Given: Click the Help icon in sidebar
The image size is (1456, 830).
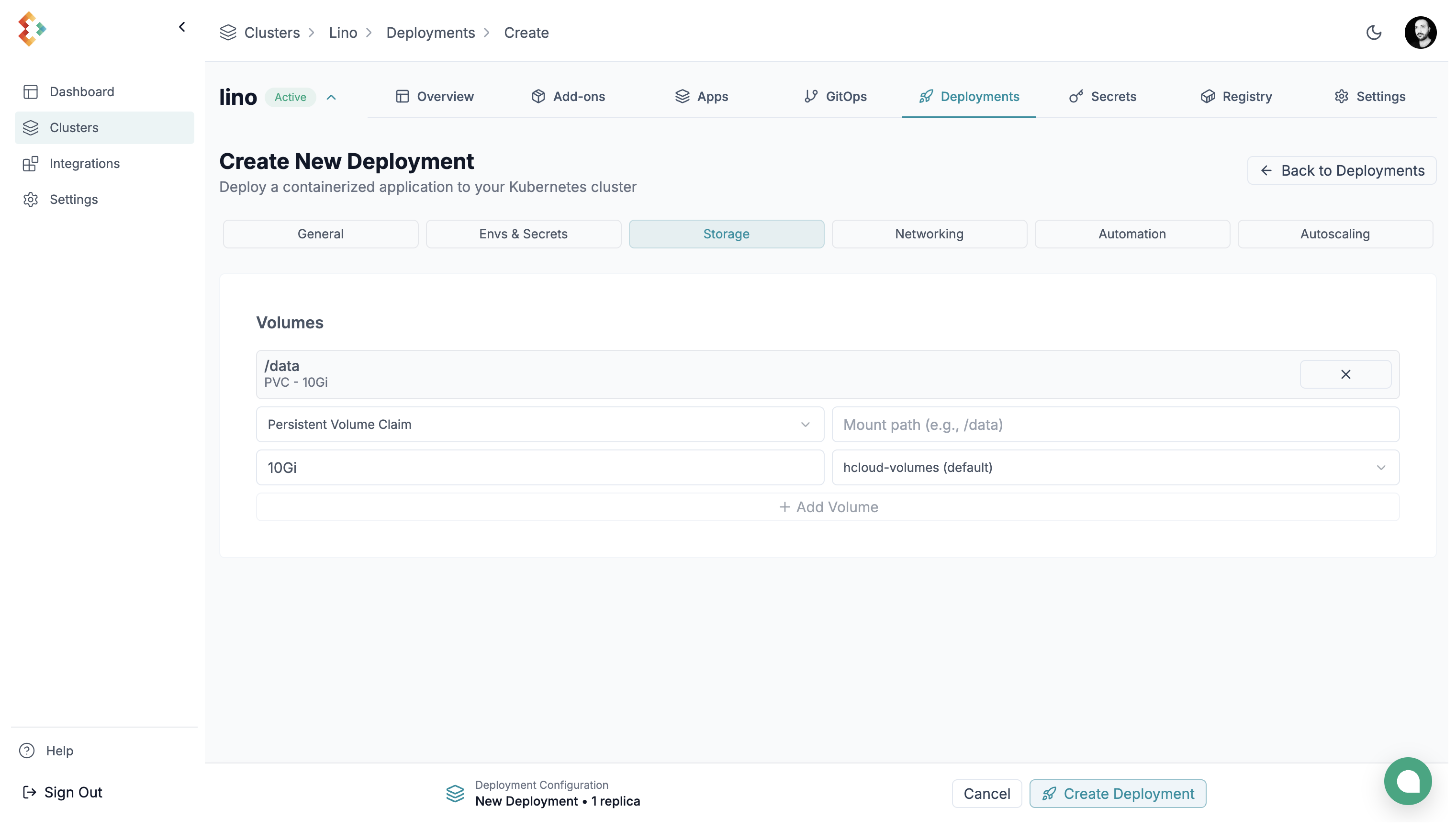Looking at the screenshot, I should coord(27,751).
